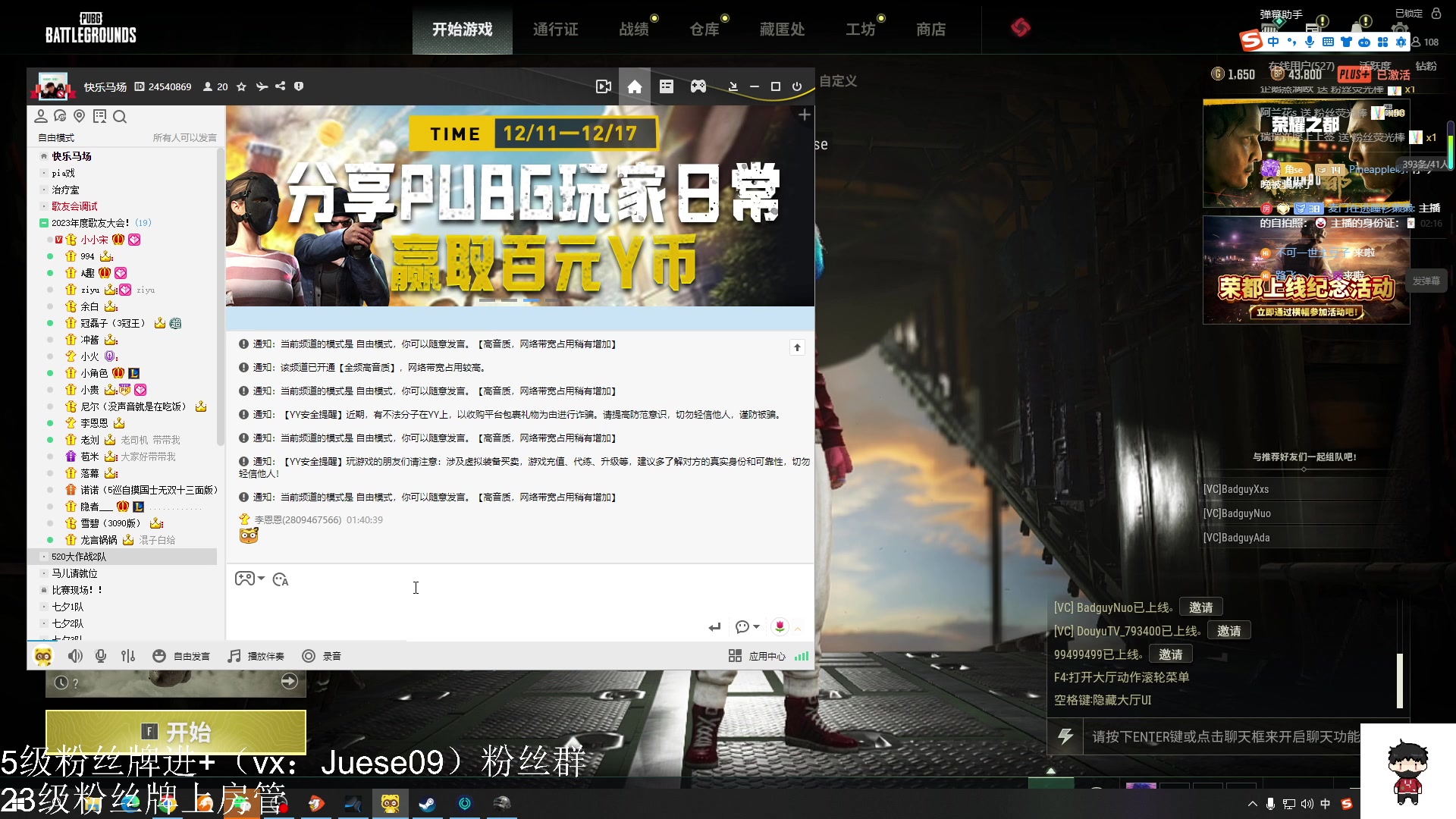The height and width of the screenshot is (819, 1456).
Task: Open the audio mixer sliders icon
Action: tap(127, 656)
